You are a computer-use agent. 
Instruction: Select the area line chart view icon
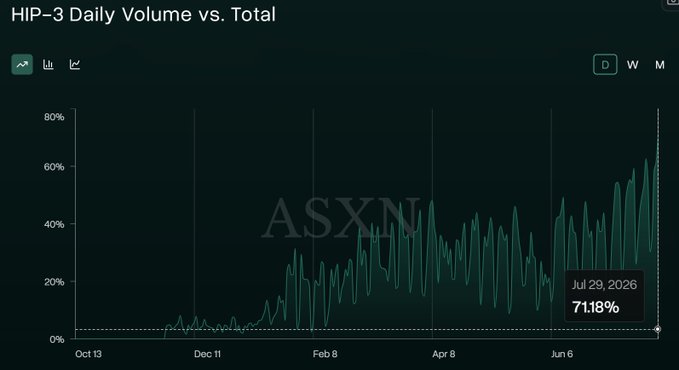(x=22, y=65)
